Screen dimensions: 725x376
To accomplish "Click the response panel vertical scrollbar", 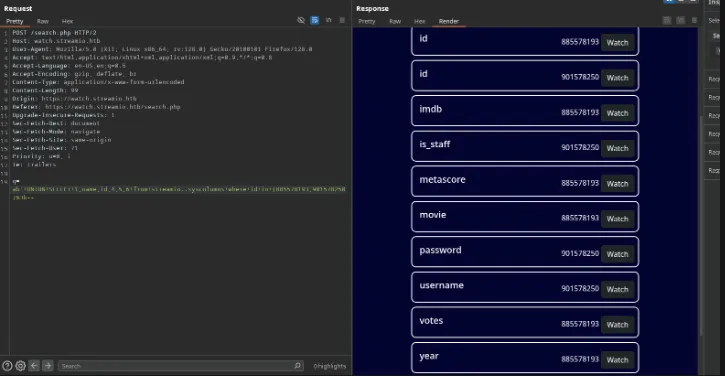I will click(x=701, y=225).
